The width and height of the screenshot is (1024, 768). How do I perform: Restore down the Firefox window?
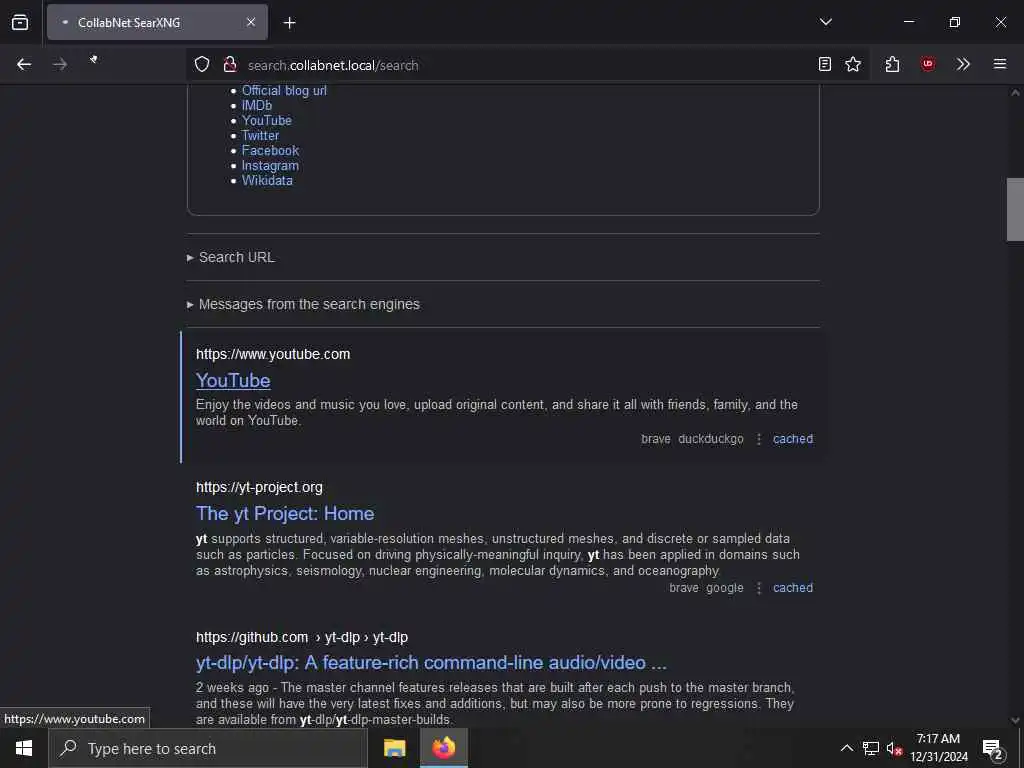(955, 22)
